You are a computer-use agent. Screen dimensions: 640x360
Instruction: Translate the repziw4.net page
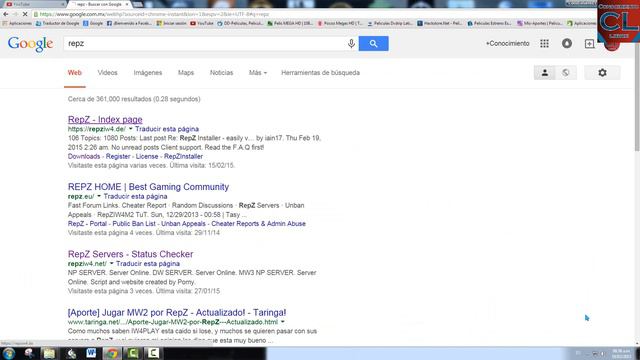pos(148,264)
